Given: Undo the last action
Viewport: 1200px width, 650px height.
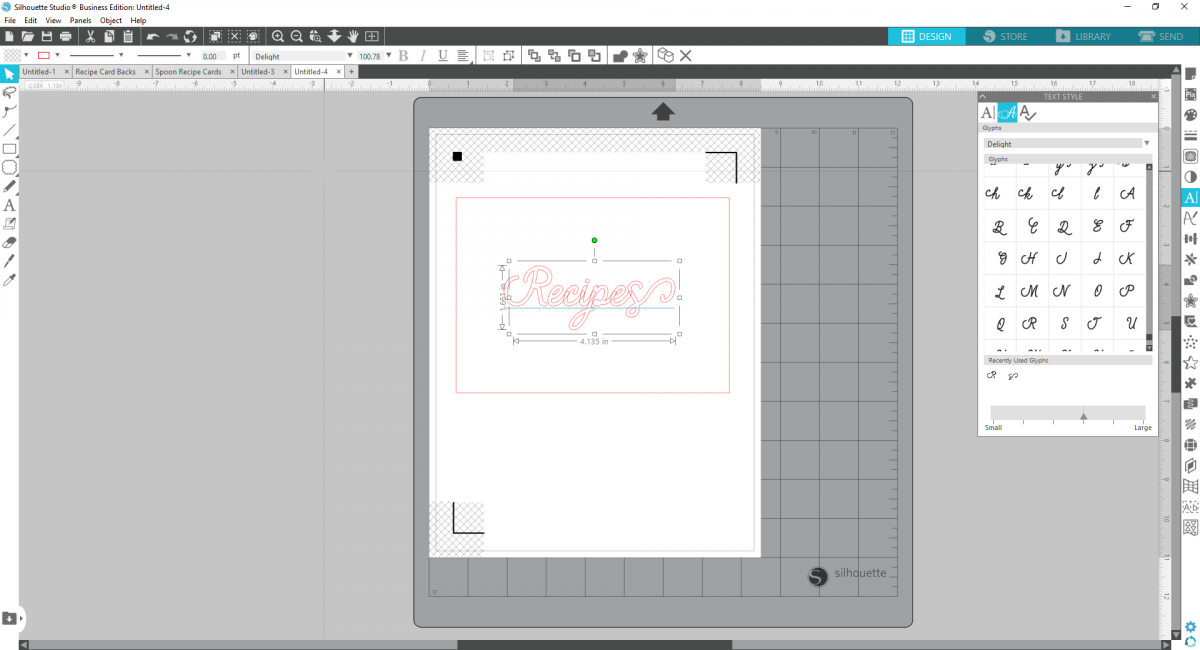Looking at the screenshot, I should tap(152, 37).
